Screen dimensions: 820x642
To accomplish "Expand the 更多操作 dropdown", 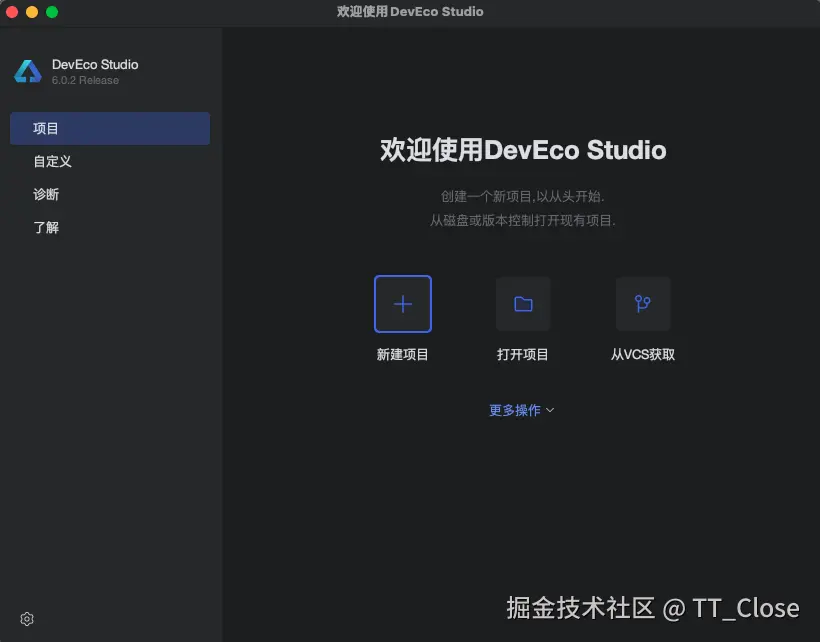I will [521, 410].
